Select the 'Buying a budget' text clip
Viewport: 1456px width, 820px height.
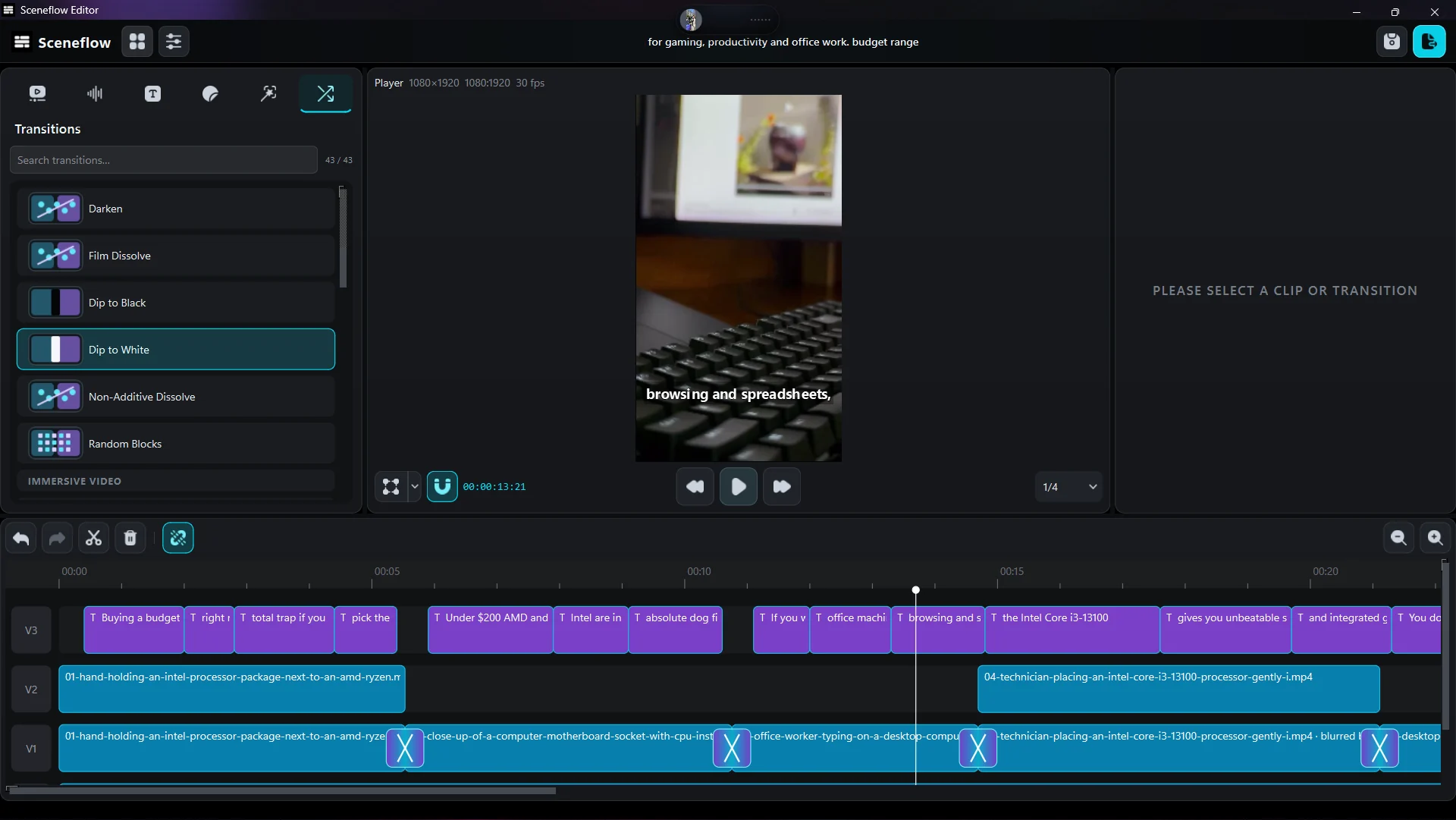coord(134,630)
